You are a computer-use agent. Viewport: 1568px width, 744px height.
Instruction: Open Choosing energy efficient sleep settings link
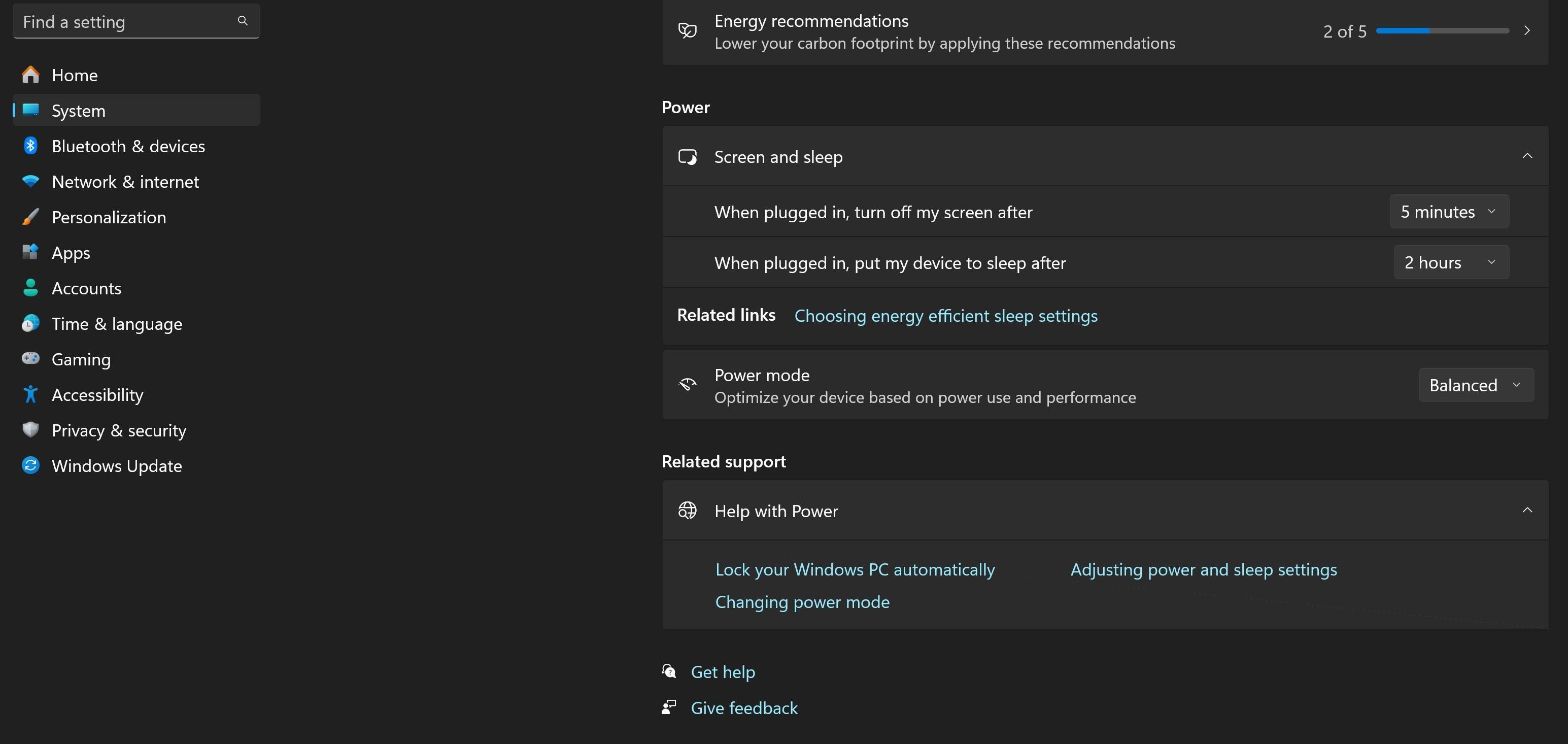coord(945,316)
